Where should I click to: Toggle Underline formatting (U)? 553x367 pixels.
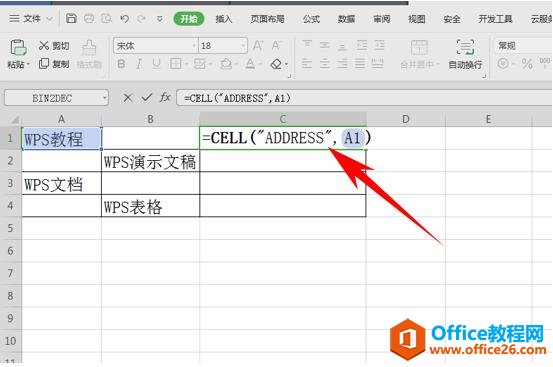(x=156, y=64)
